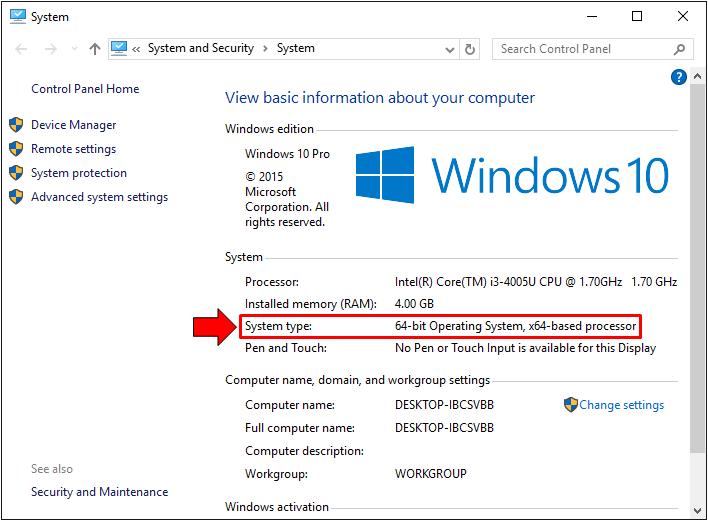This screenshot has width=708, height=521.
Task: Open Security and Maintenance link
Action: [99, 492]
